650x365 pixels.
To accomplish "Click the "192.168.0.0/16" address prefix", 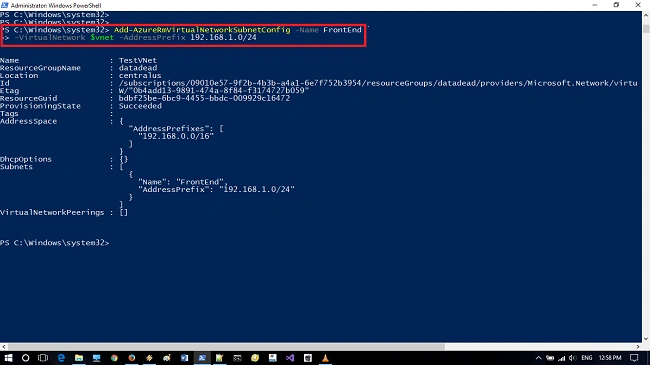I will click(176, 136).
